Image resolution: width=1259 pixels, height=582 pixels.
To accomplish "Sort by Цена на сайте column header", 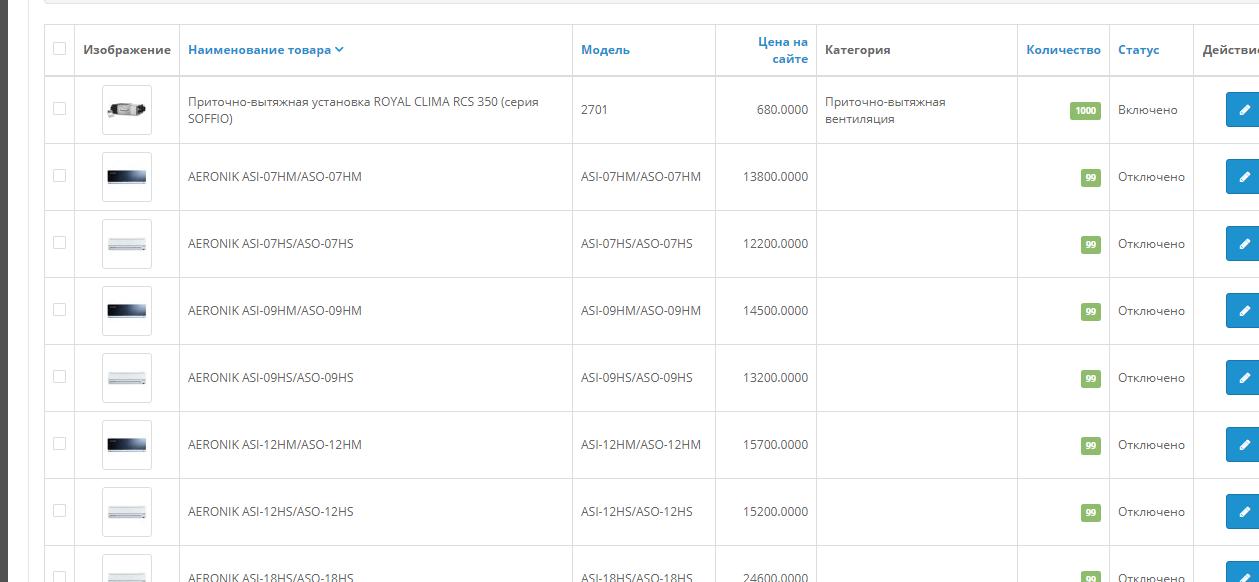I will click(x=783, y=50).
